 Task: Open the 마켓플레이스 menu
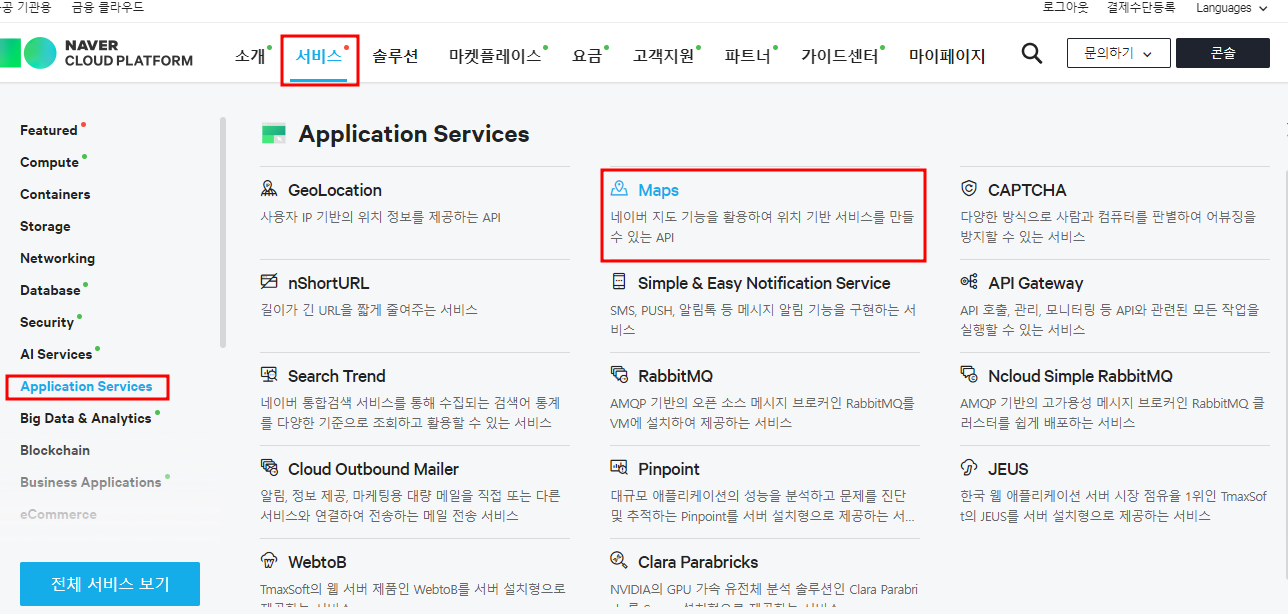point(495,56)
